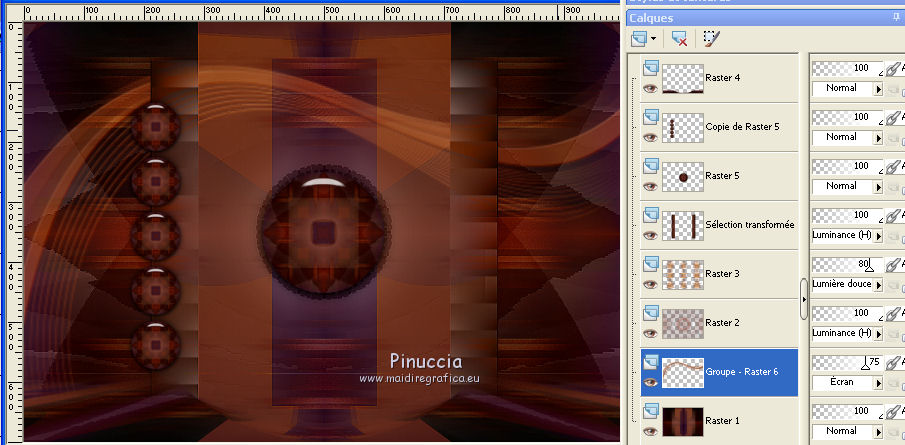Open Lumière douce blend dropdown for Raster 3
This screenshot has height=445, width=905.
pyautogui.click(x=879, y=285)
